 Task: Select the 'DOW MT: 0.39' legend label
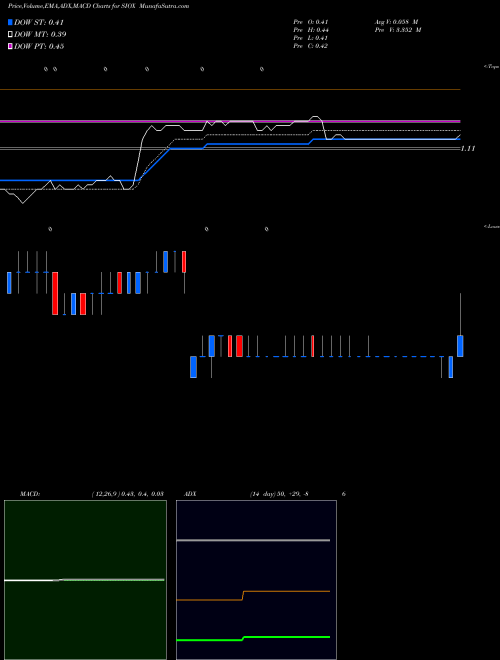(40, 35)
